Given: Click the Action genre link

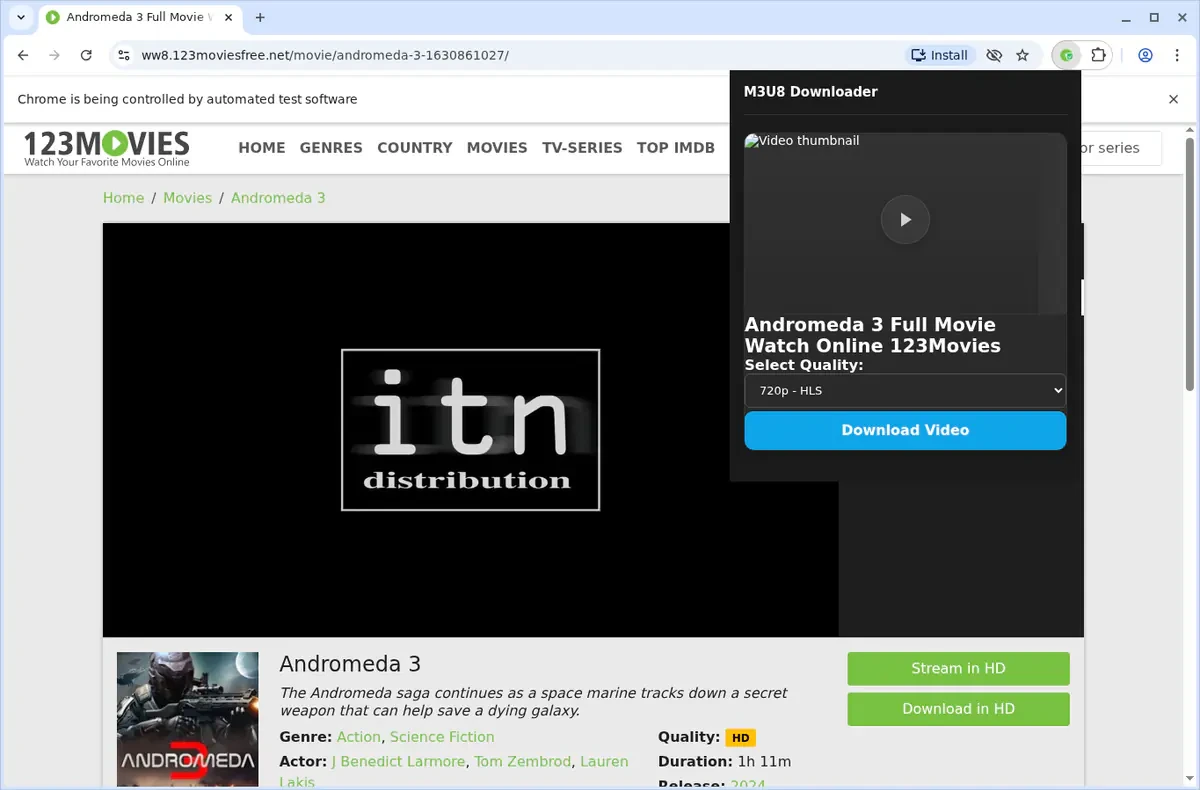Looking at the screenshot, I should pyautogui.click(x=358, y=737).
